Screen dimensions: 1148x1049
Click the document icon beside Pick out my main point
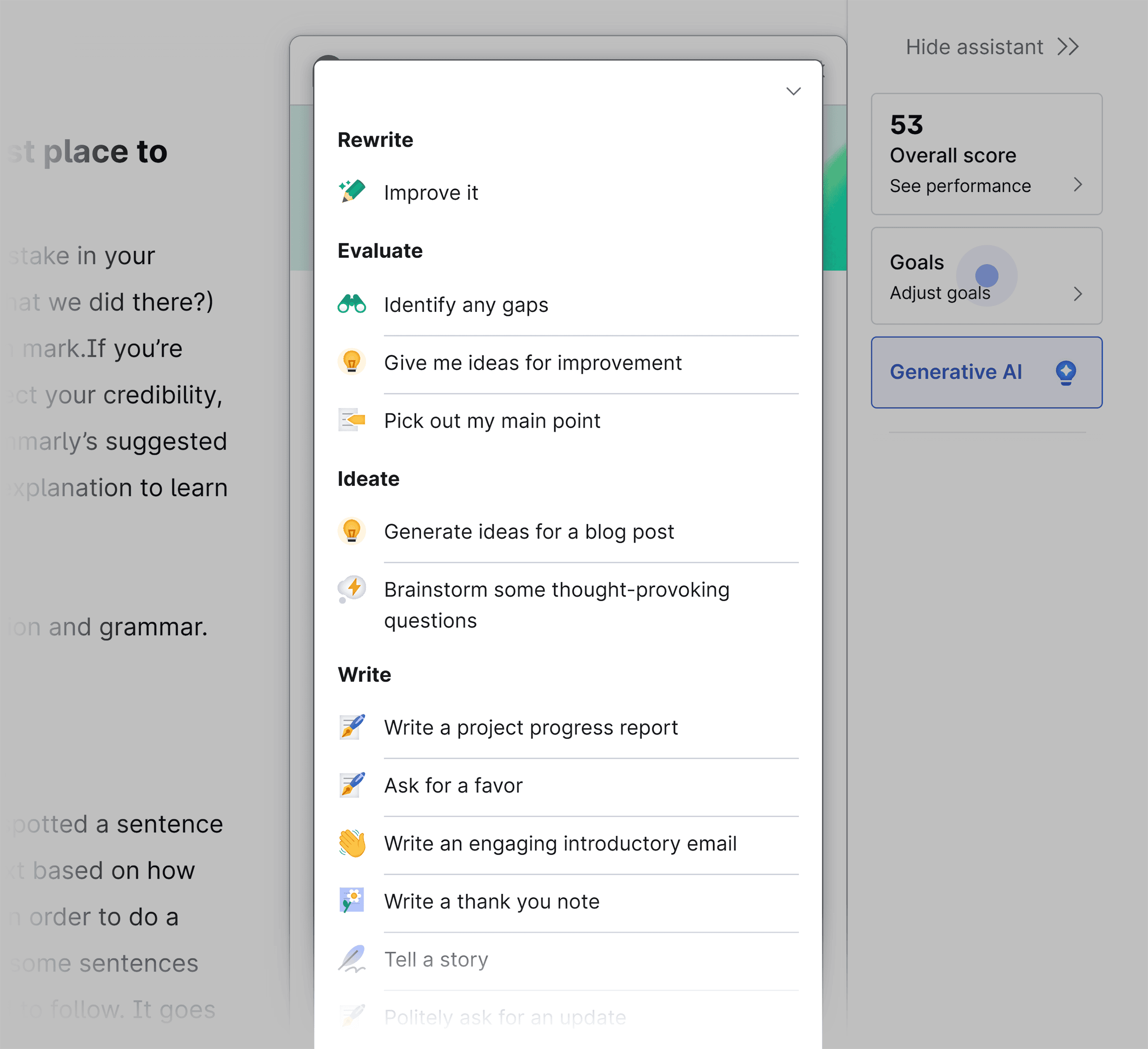tap(351, 420)
